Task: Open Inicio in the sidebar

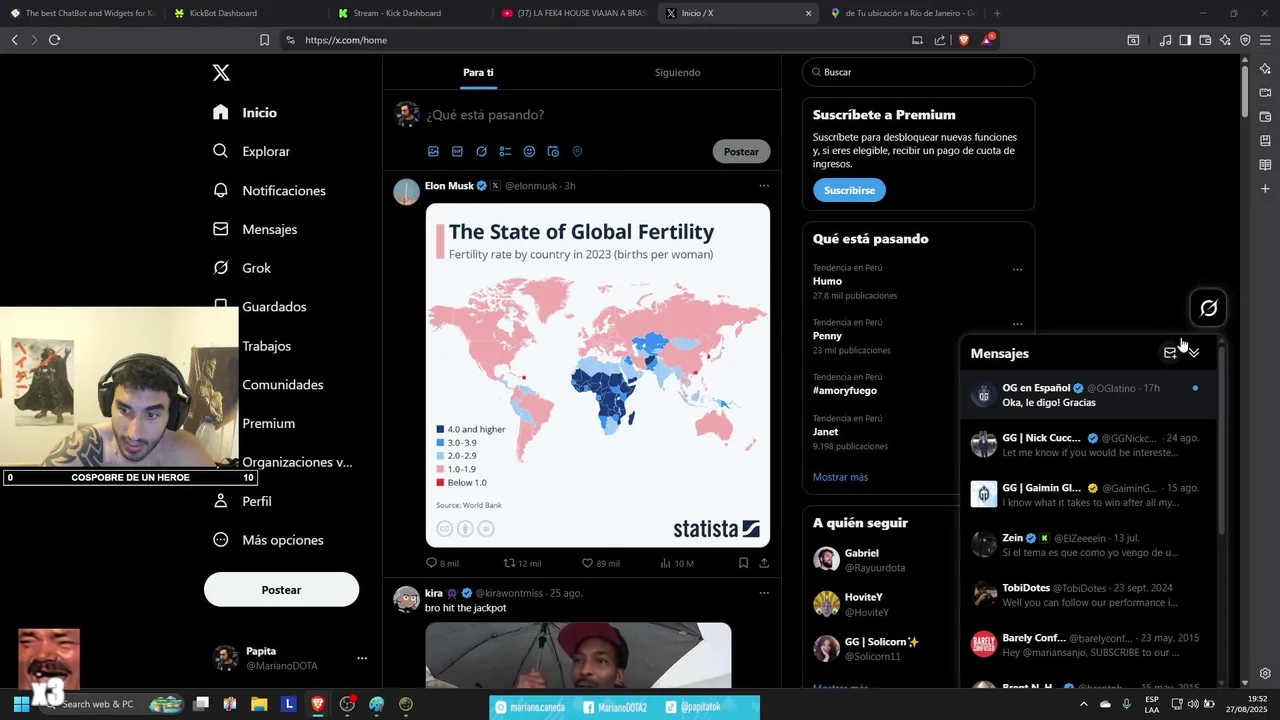Action: [x=245, y=113]
